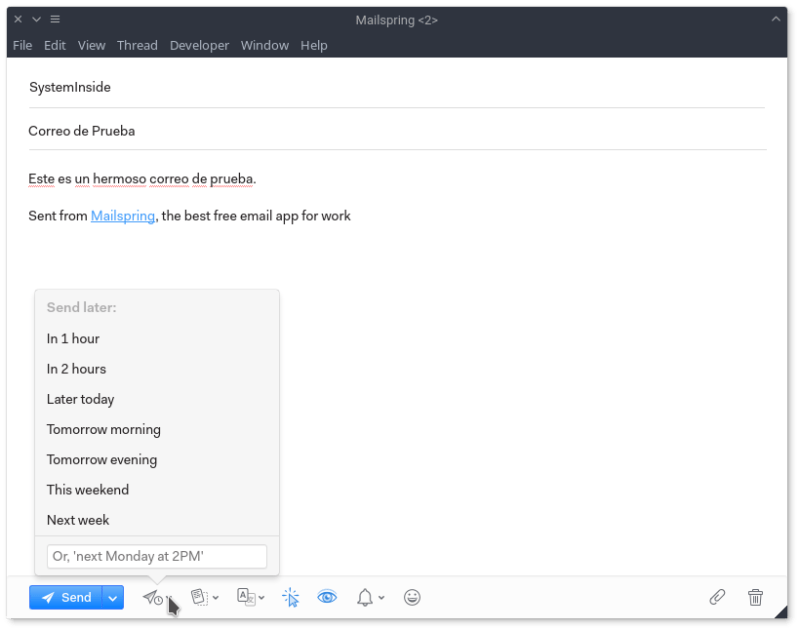The image size is (800, 631).
Task: Expand the translate dropdown arrow
Action: pos(262,598)
